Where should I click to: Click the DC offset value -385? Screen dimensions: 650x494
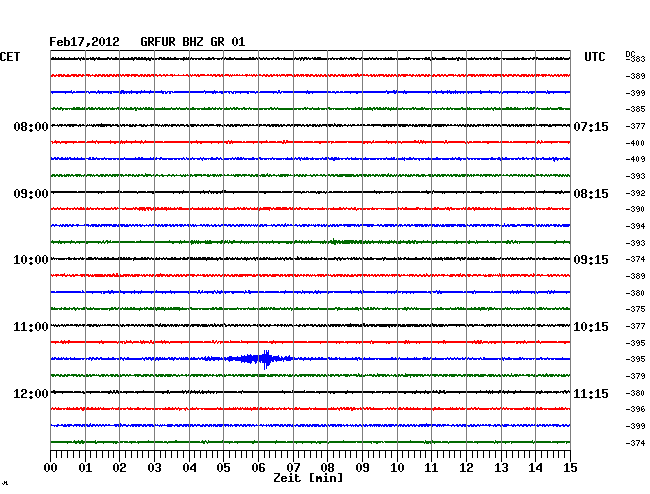point(635,109)
